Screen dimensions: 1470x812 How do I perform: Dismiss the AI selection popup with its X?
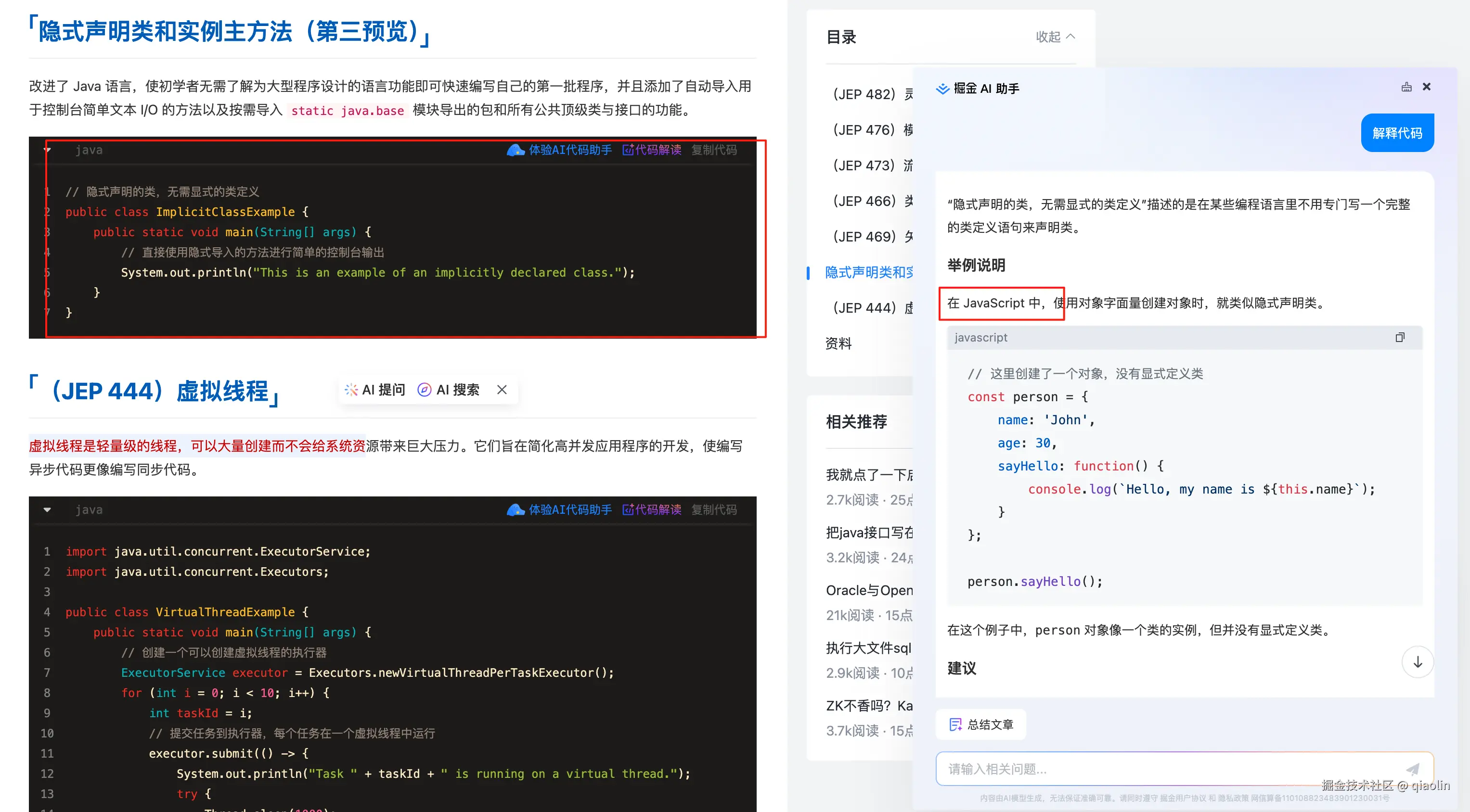coord(501,390)
